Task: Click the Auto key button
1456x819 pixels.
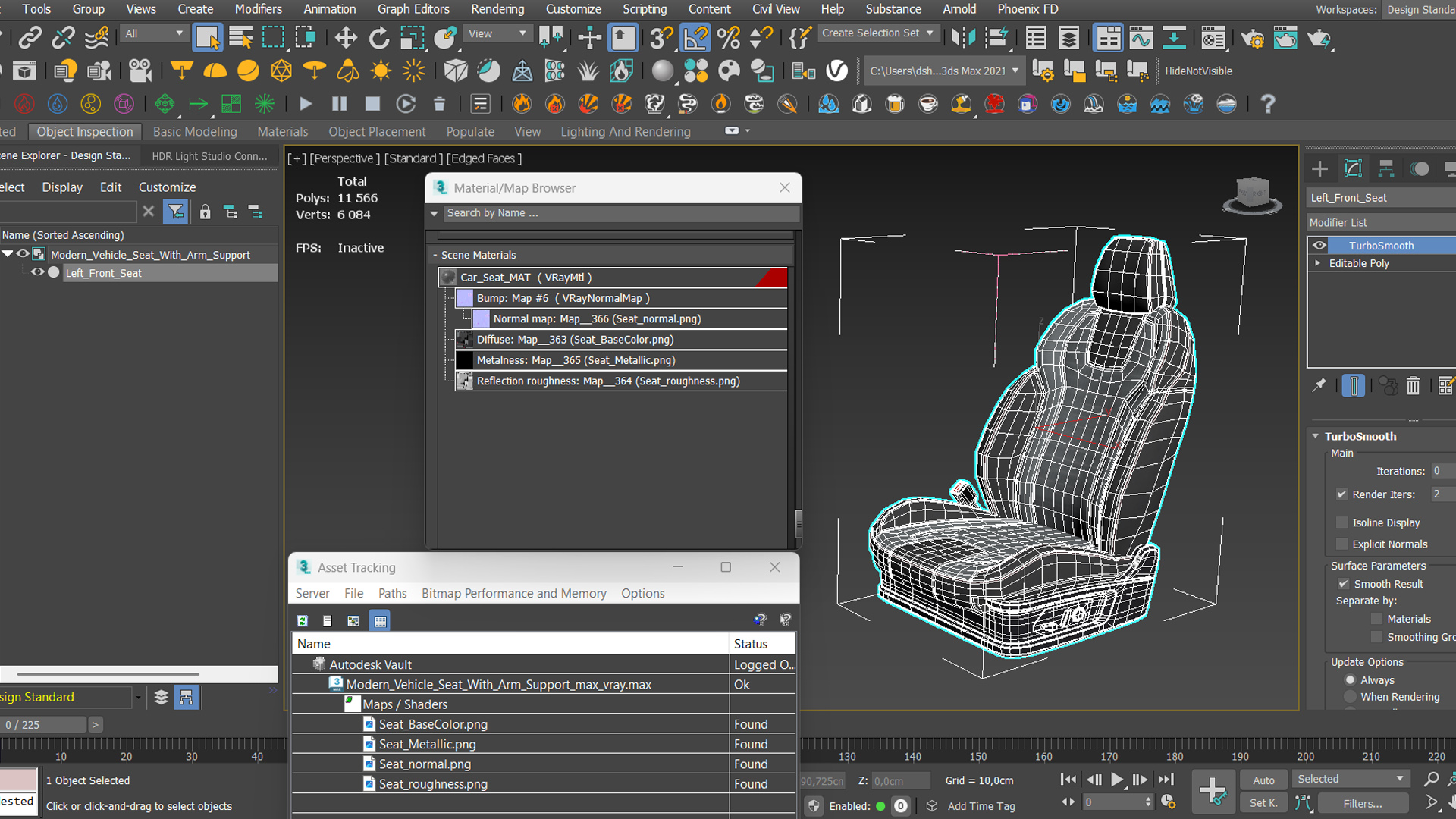Action: point(1263,780)
